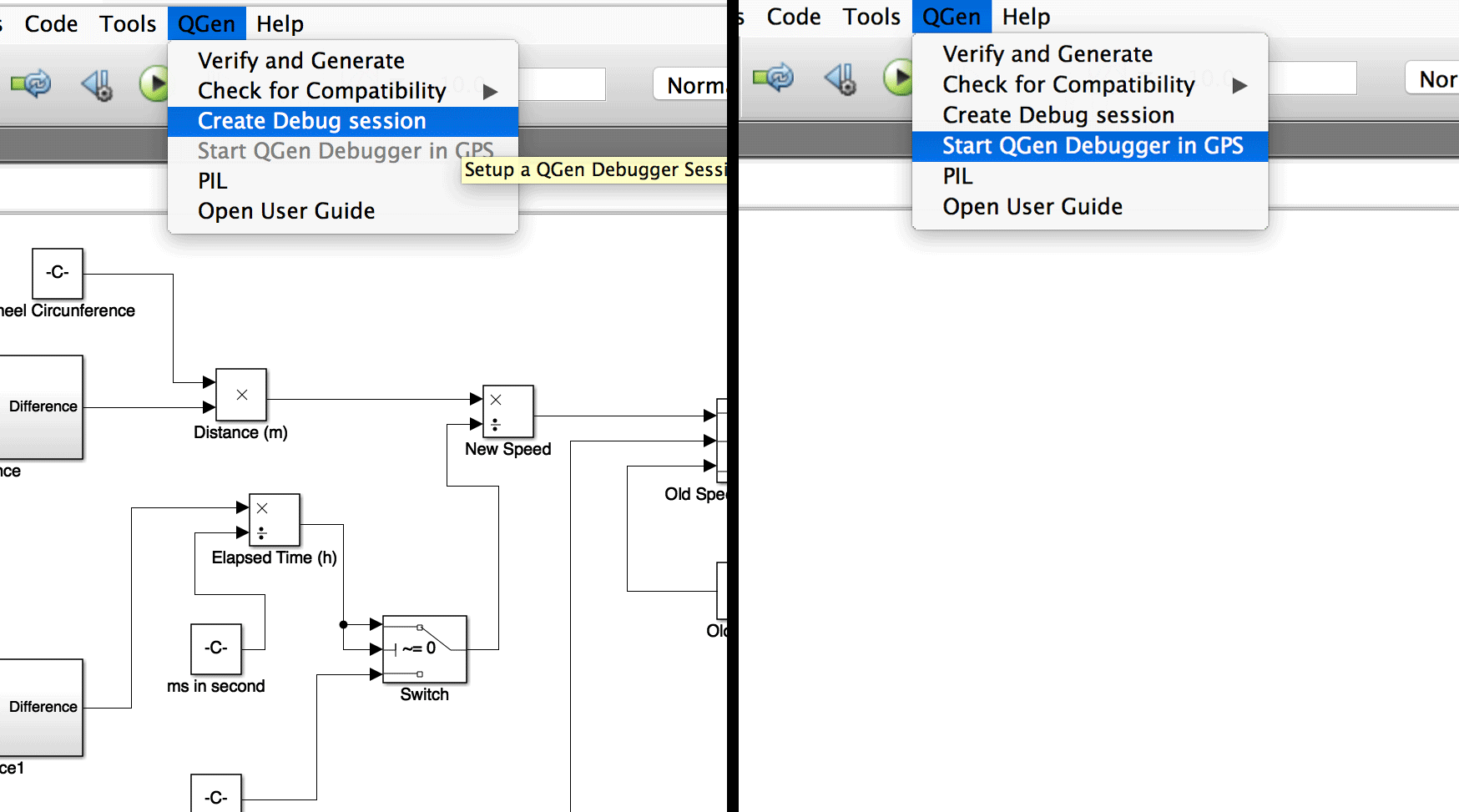The image size is (1459, 812).
Task: Select the Wheel Circumference constant block
Action: 58,273
